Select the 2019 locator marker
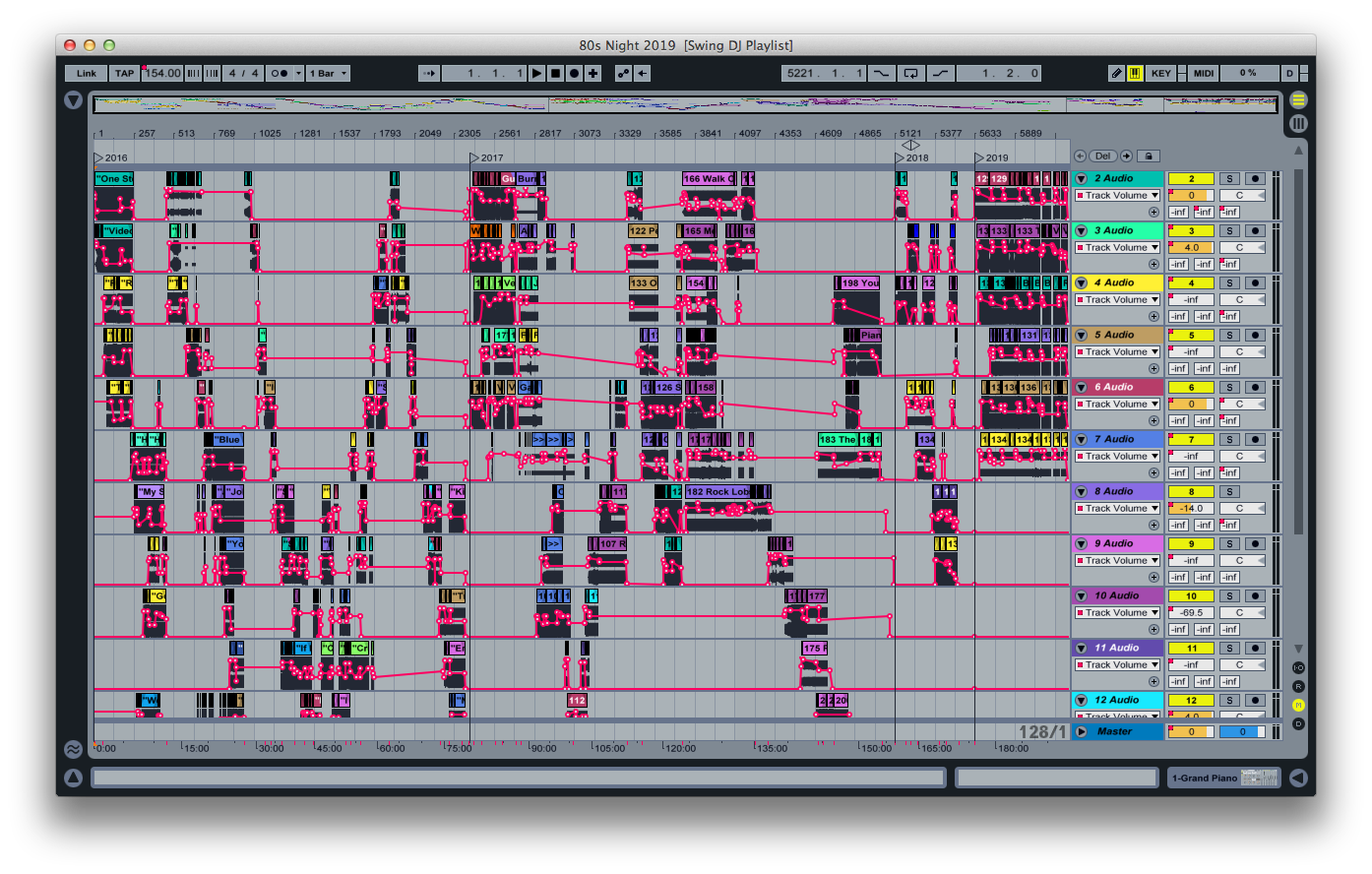Image resolution: width=1372 pixels, height=874 pixels. 991,157
